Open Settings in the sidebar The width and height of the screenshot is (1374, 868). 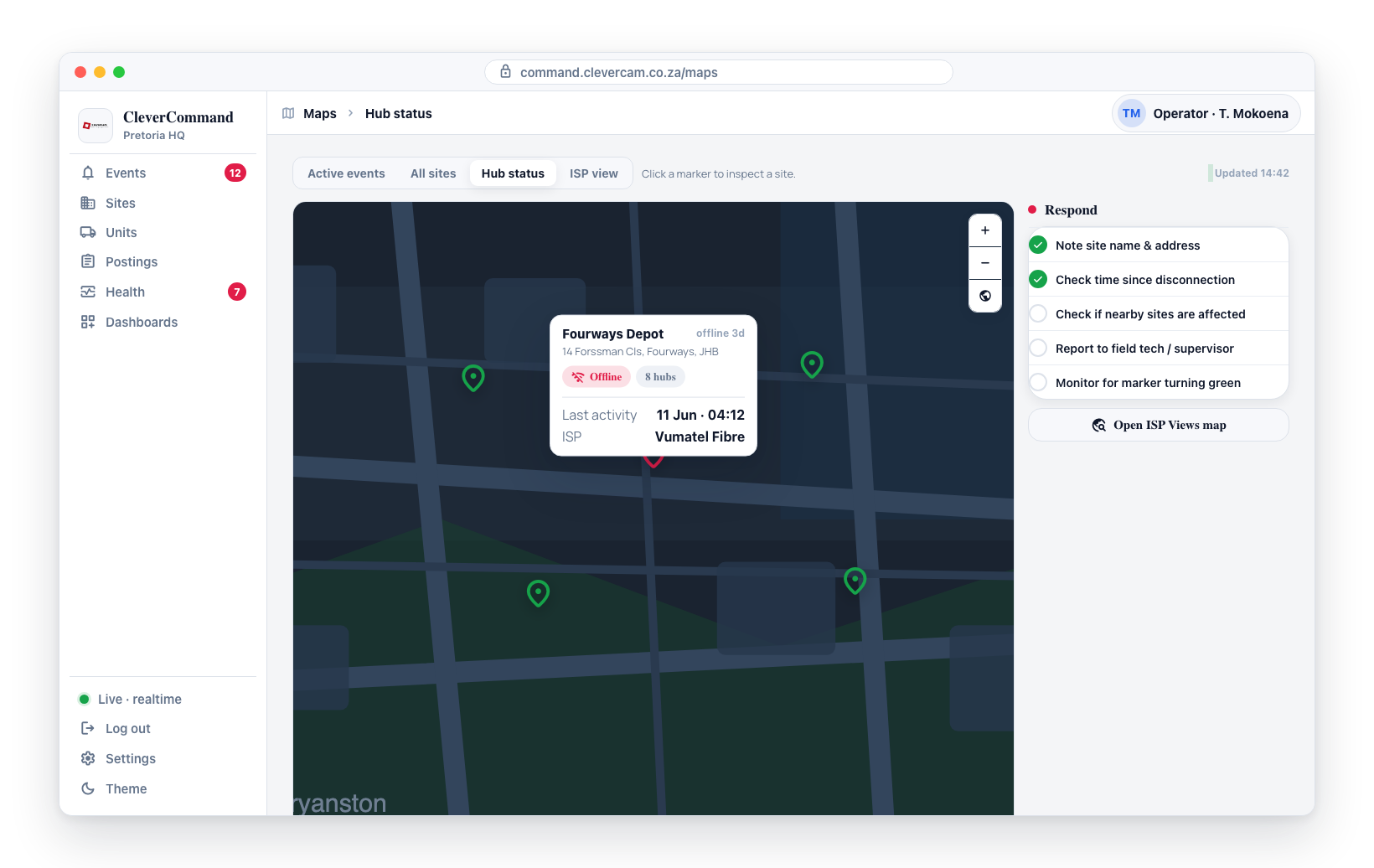[163, 758]
